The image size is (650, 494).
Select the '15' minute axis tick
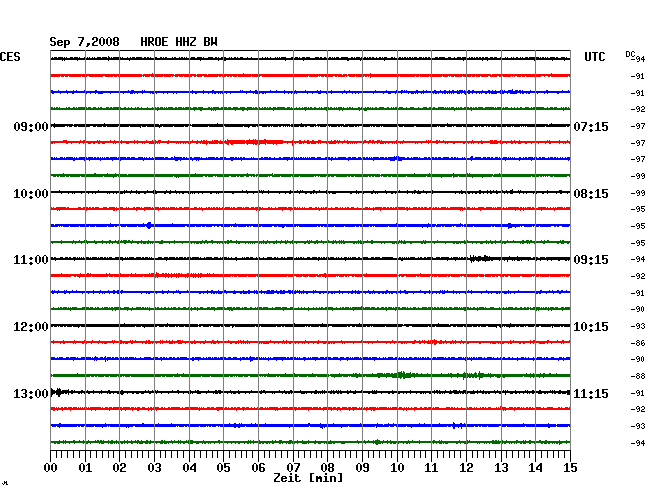[x=570, y=467]
